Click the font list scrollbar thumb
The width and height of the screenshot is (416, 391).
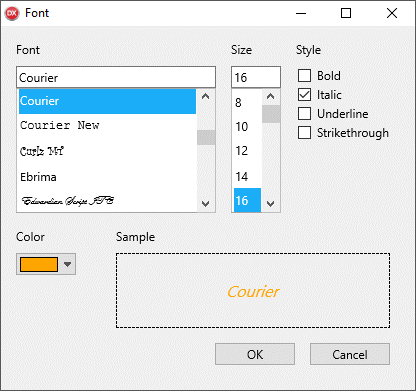click(x=206, y=137)
